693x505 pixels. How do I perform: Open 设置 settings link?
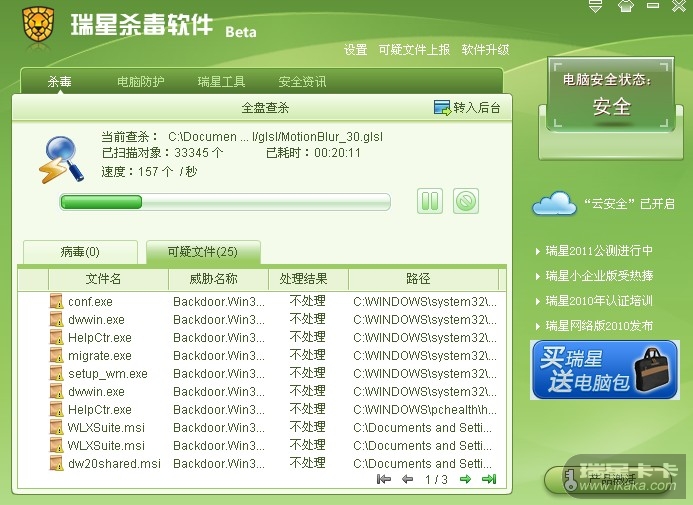pyautogui.click(x=355, y=49)
